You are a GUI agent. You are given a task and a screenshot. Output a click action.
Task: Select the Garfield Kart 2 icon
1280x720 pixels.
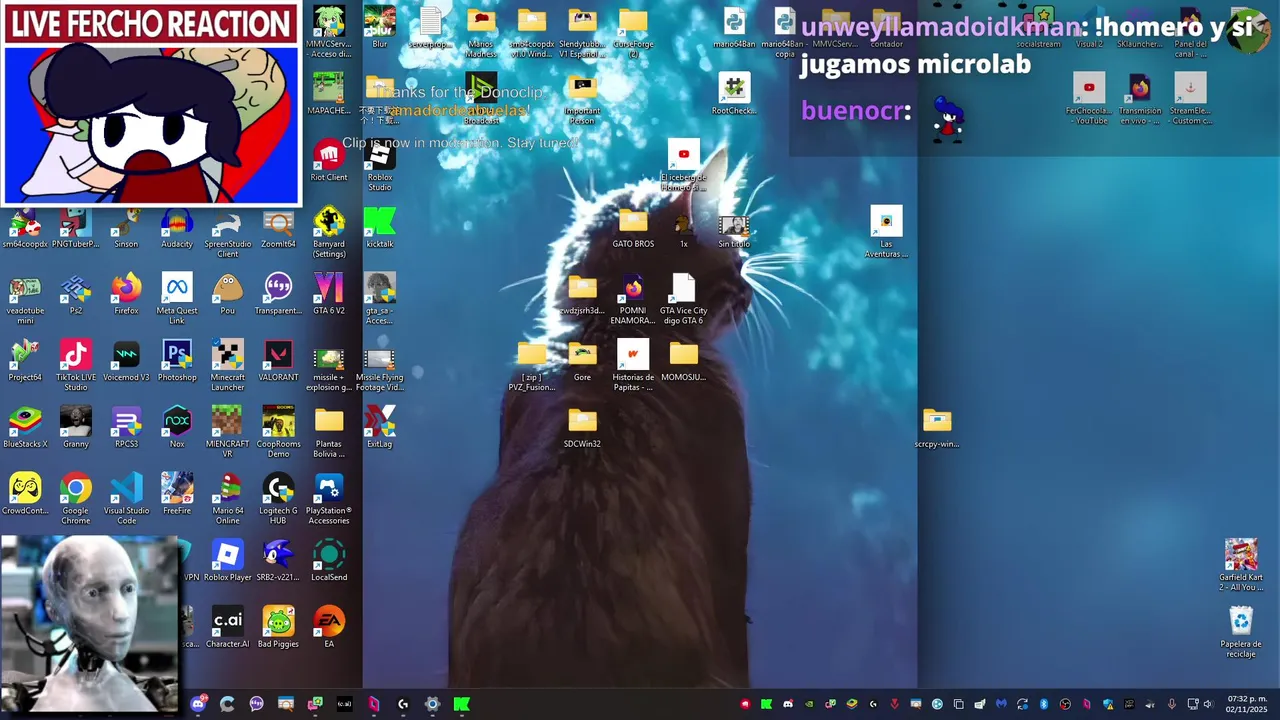(1241, 566)
